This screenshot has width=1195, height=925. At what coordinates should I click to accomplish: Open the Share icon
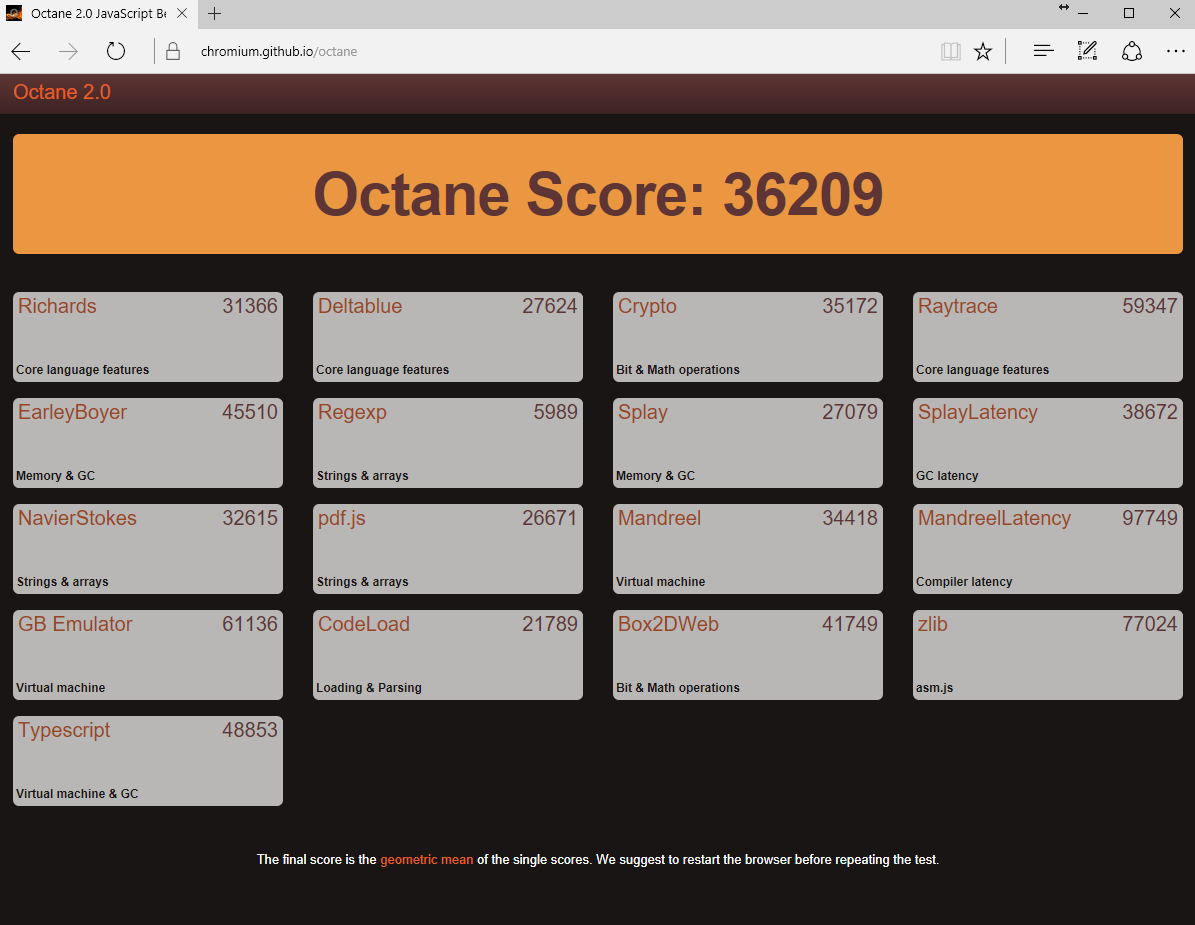pos(1132,51)
